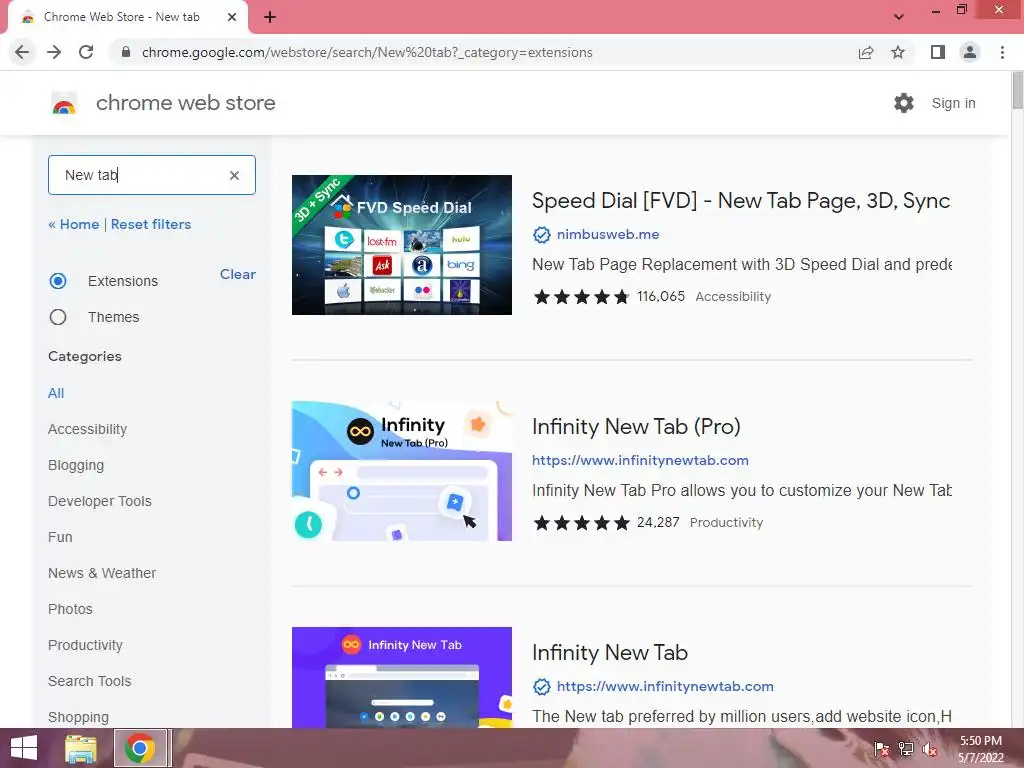Click the address bar URL

367,52
